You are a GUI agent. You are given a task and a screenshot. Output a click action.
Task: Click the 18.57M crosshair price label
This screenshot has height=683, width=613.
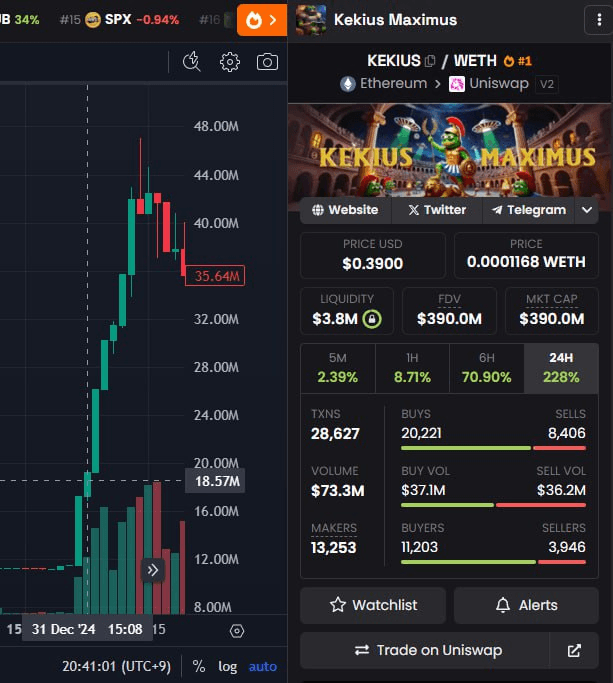(x=215, y=481)
